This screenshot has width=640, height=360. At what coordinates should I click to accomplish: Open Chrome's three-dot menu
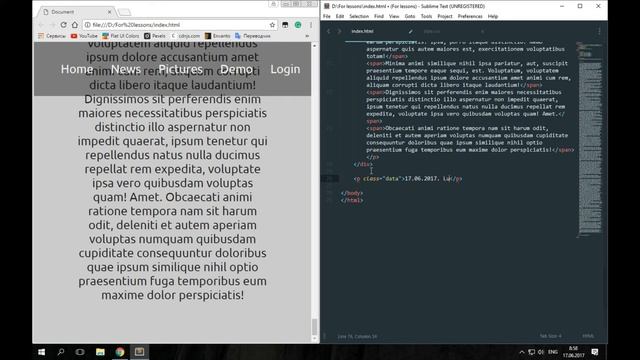pos(311,25)
